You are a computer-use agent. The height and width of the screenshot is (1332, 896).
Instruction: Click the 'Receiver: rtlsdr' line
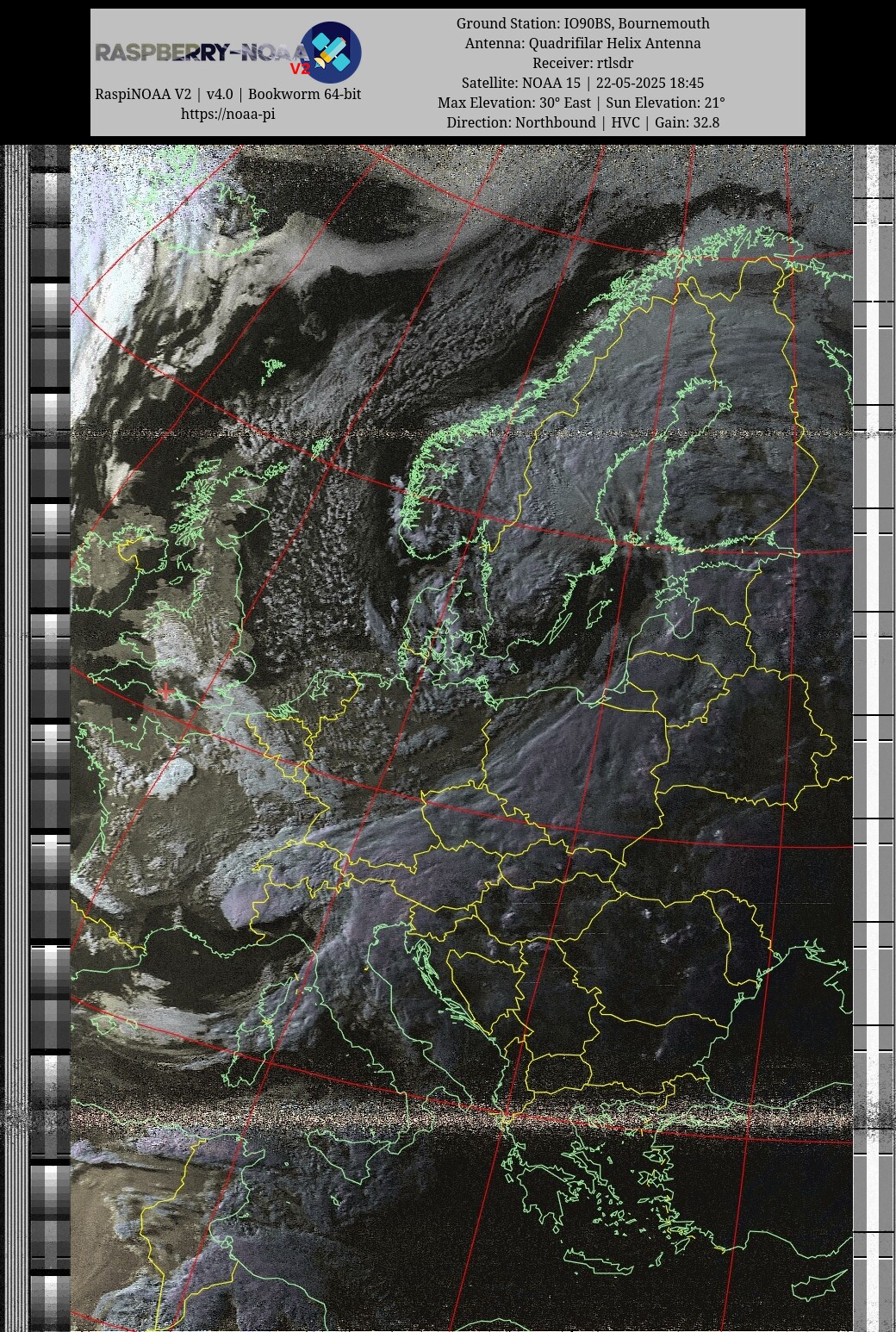pos(582,63)
